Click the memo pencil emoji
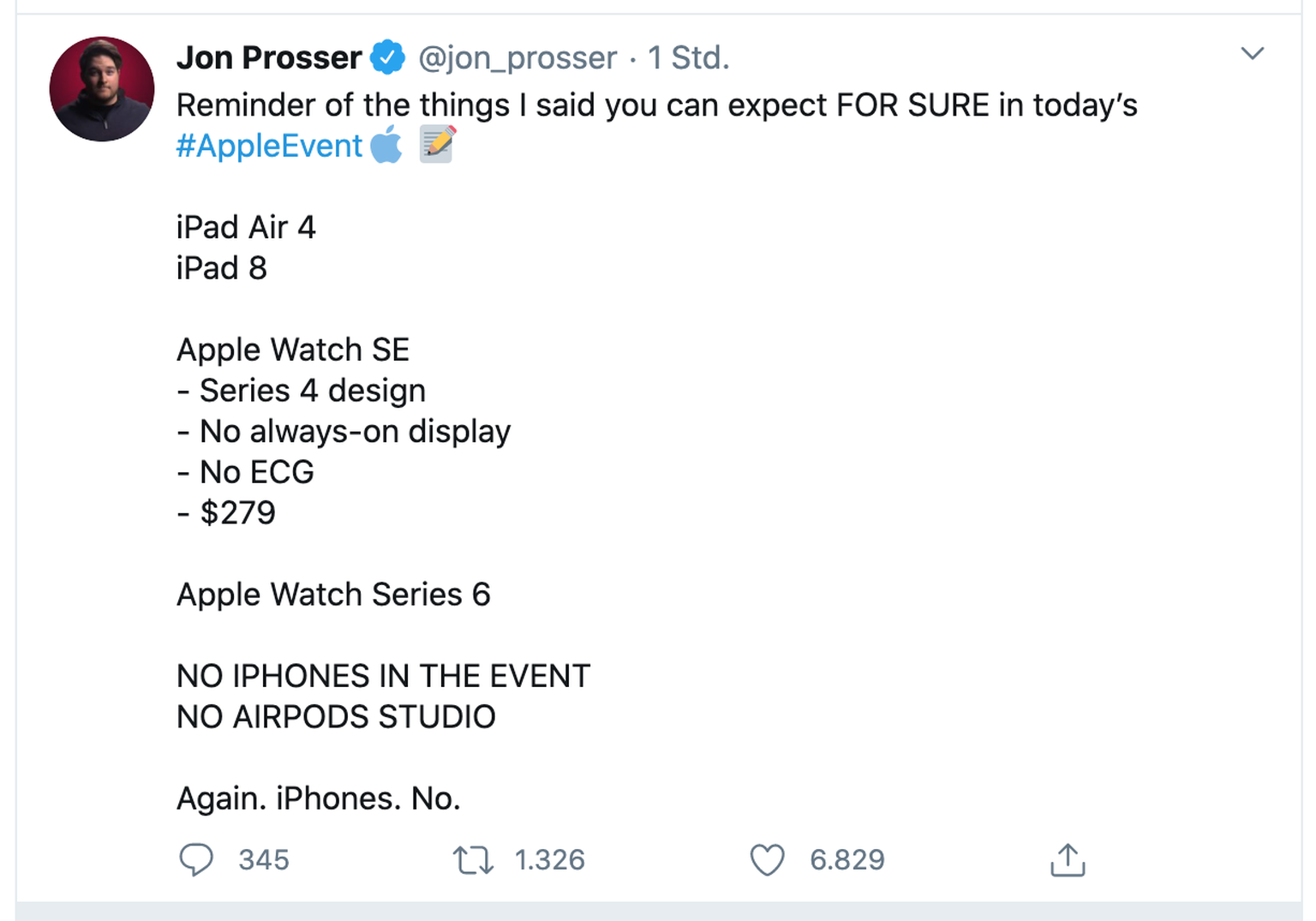 click(x=437, y=144)
